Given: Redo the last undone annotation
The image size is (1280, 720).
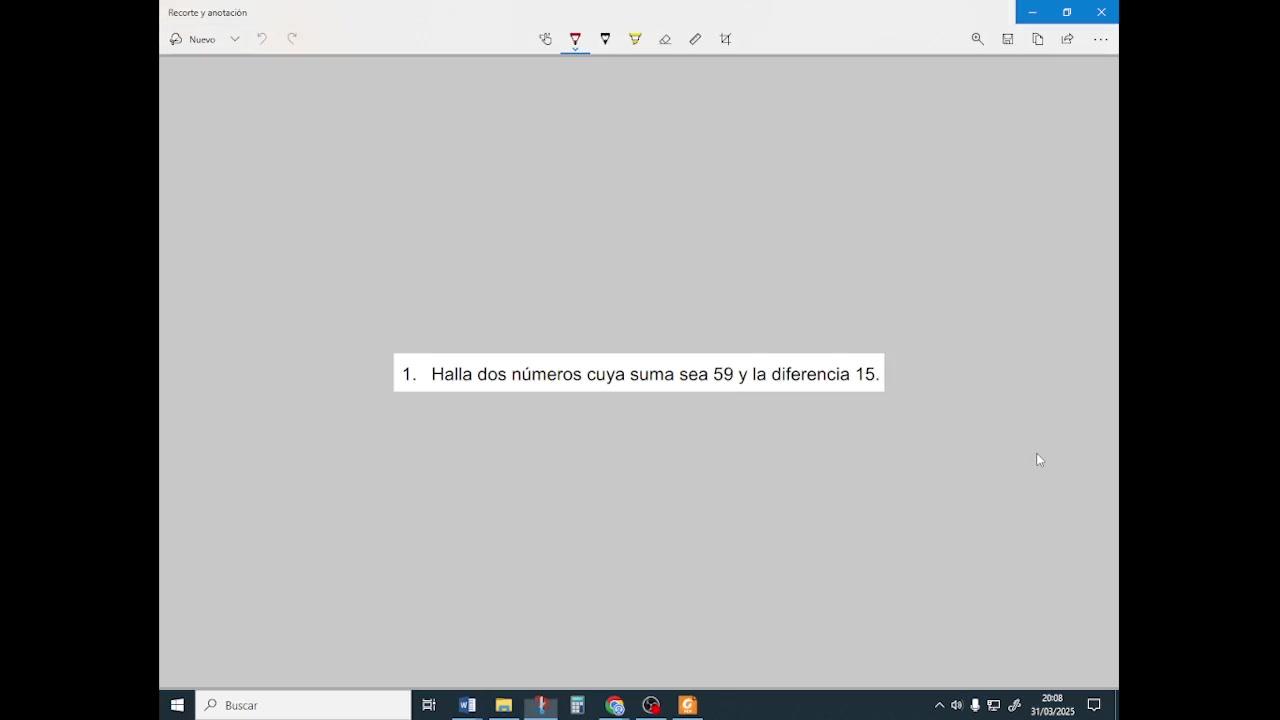Looking at the screenshot, I should point(292,39).
